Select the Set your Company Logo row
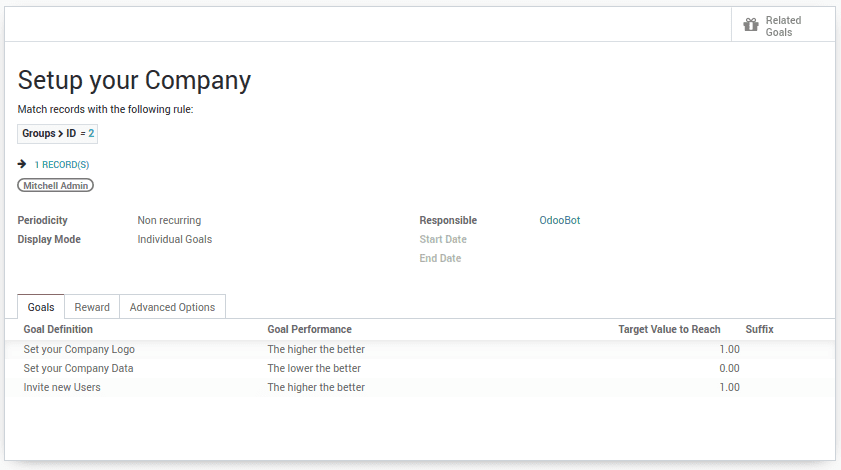 click(x=79, y=349)
